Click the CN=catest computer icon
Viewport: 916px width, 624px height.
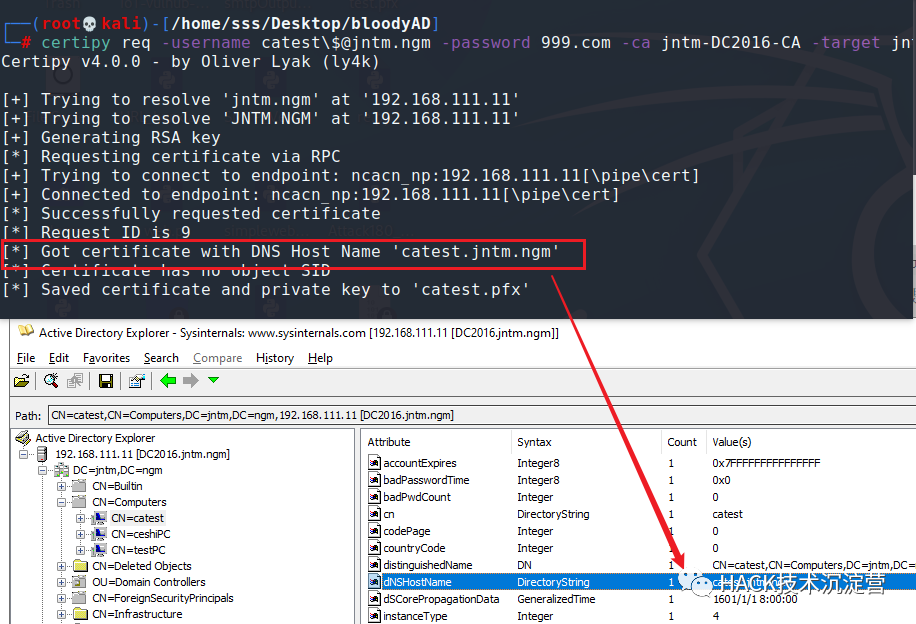(100, 518)
